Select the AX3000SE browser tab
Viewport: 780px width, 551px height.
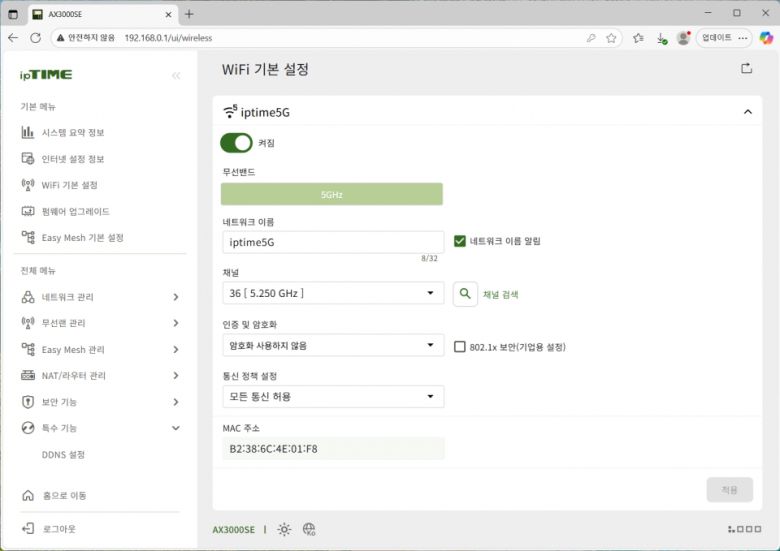pos(102,14)
